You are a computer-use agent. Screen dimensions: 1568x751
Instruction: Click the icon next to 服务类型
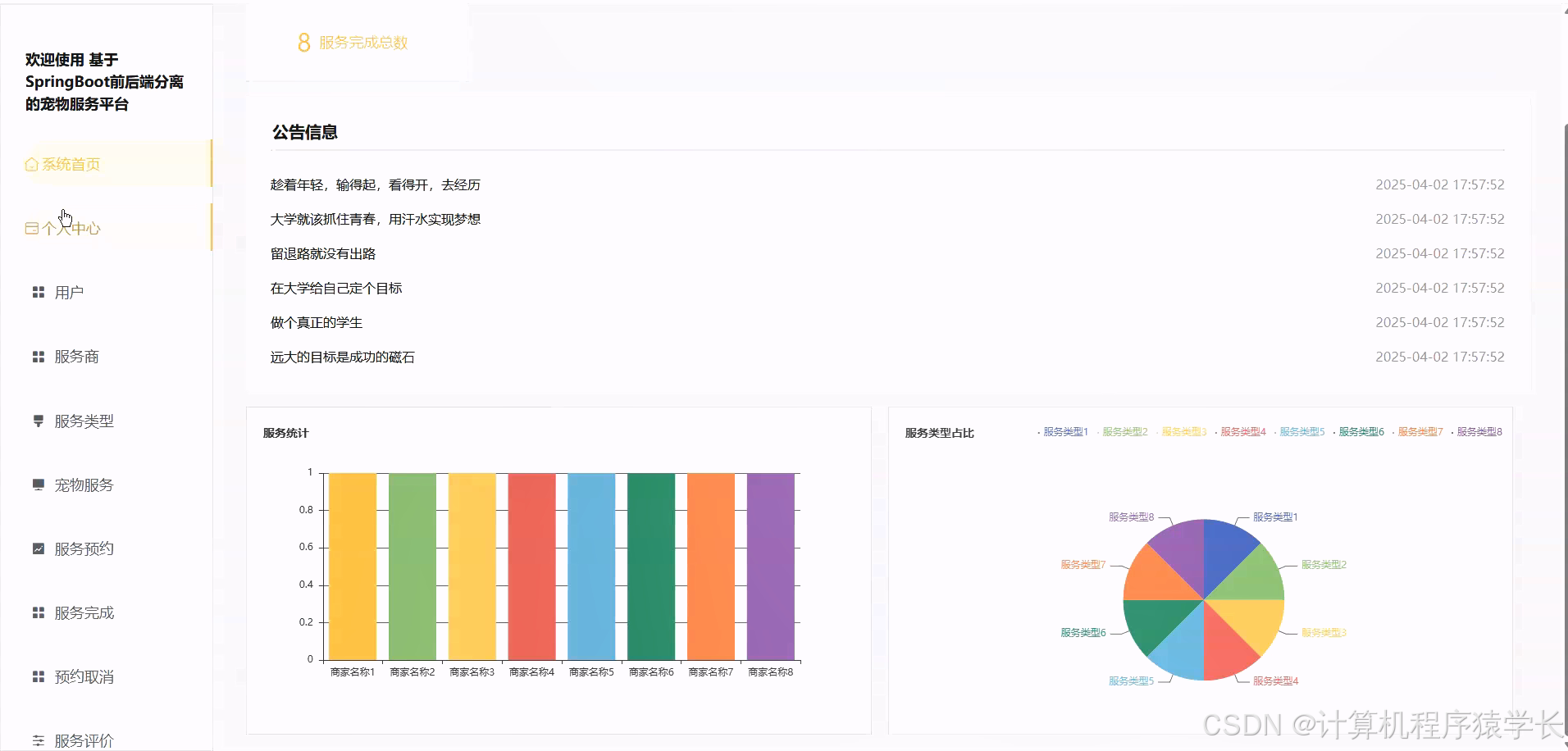pyautogui.click(x=38, y=421)
